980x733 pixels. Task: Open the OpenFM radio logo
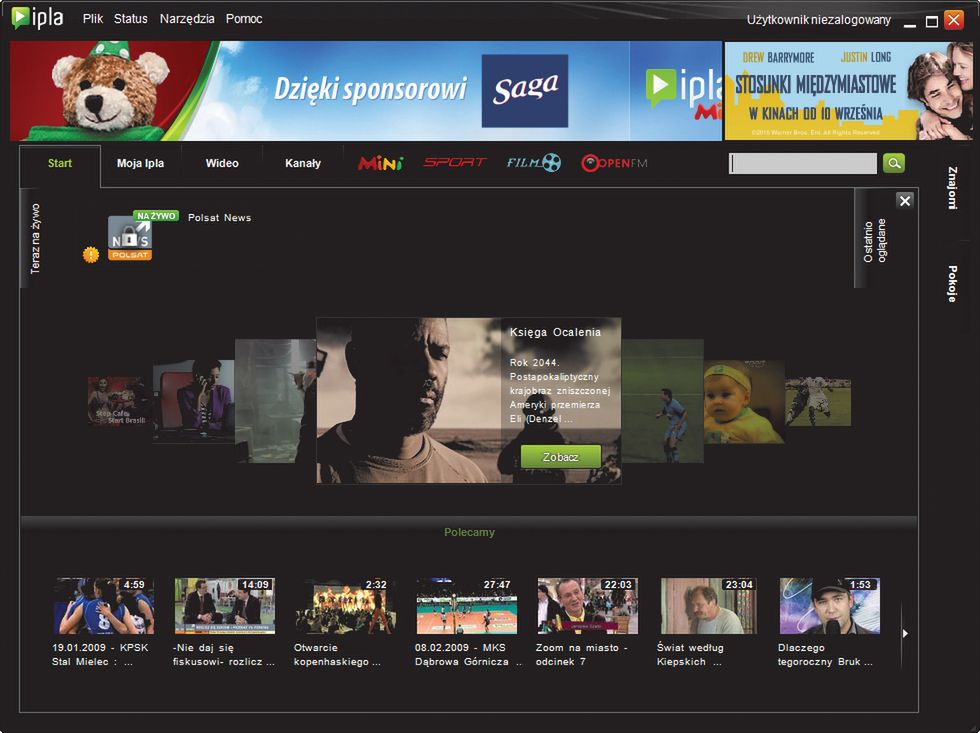tap(614, 163)
